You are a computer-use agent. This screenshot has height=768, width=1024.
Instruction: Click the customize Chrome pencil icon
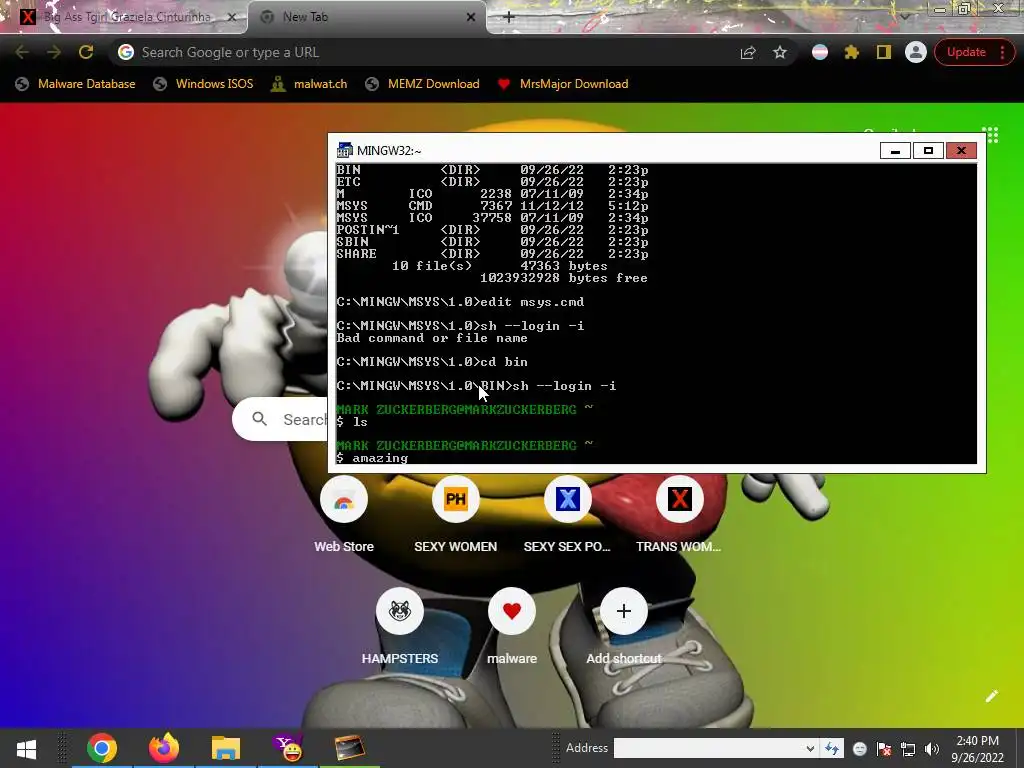pyautogui.click(x=991, y=696)
